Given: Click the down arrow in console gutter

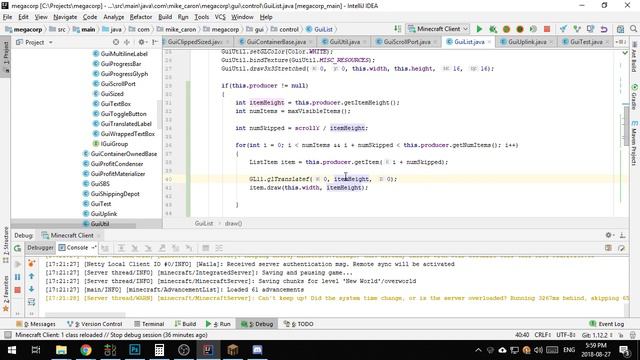Looking at the screenshot, I should pos(31,289).
